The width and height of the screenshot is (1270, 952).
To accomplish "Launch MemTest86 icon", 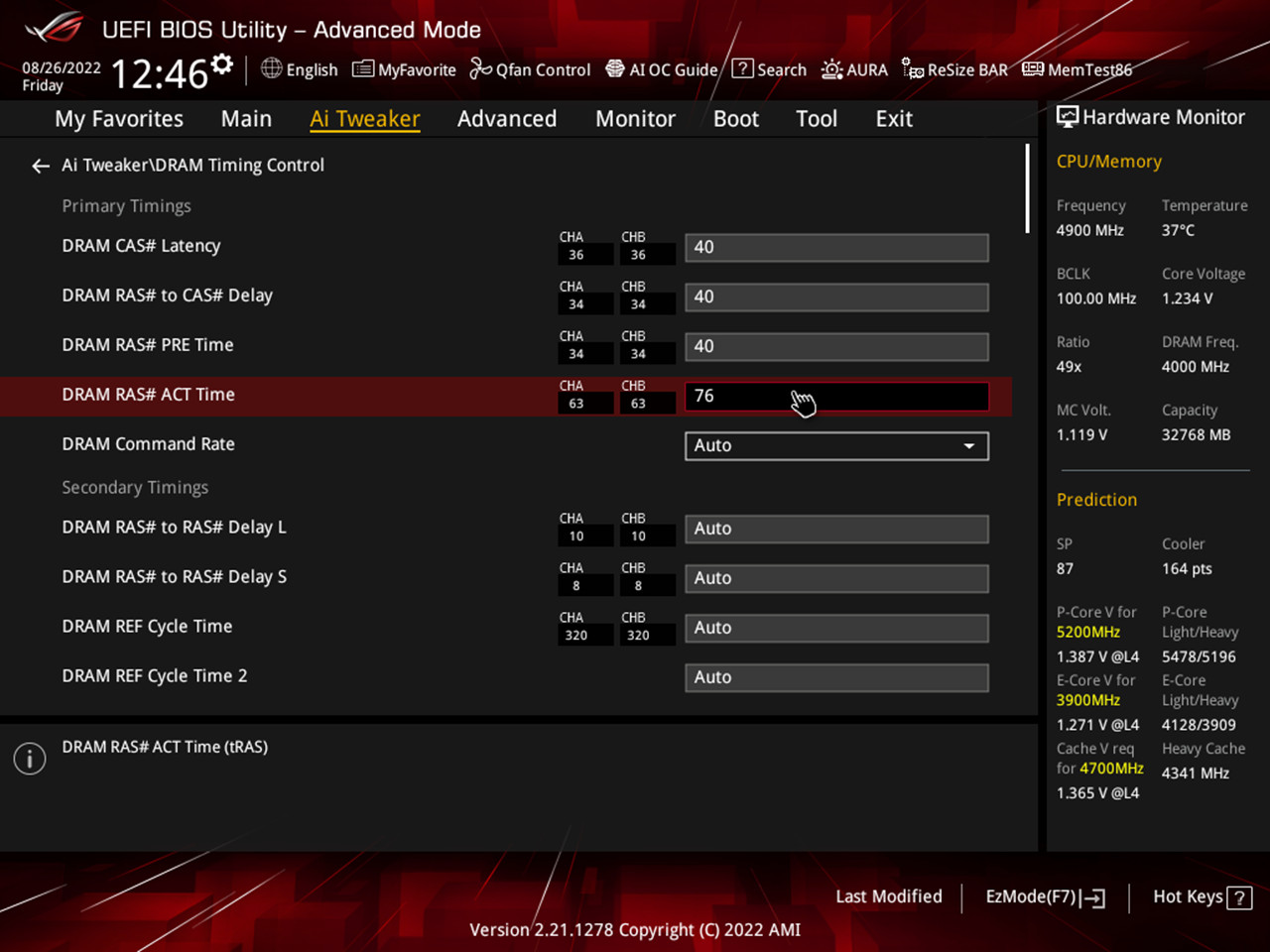I will click(1033, 68).
